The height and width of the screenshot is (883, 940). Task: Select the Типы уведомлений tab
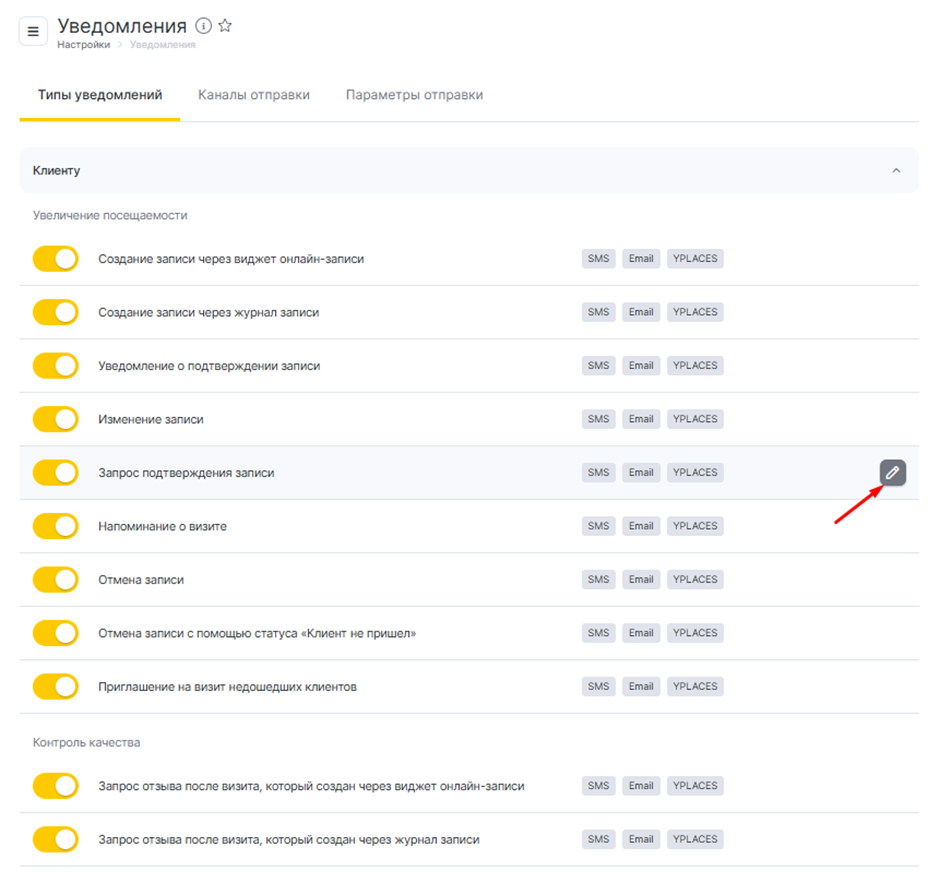100,95
